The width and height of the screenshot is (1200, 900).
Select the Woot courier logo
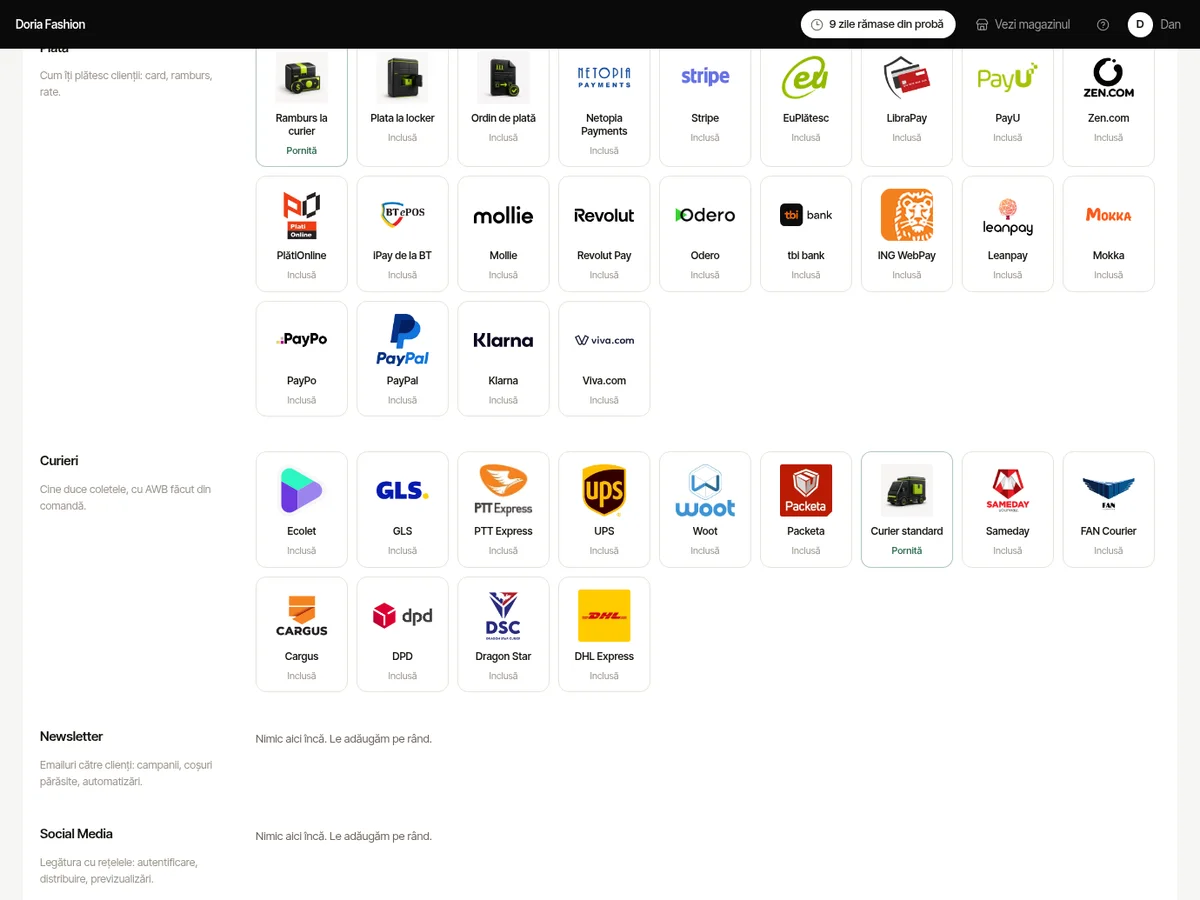click(x=705, y=491)
